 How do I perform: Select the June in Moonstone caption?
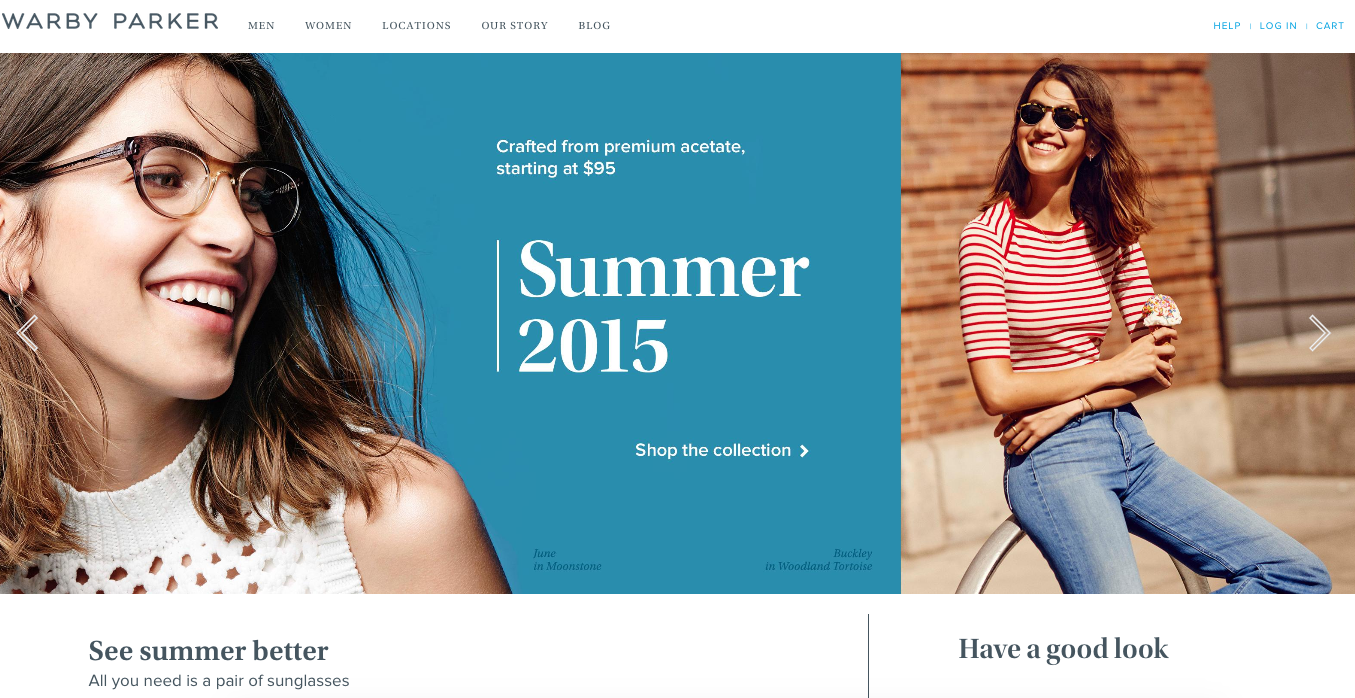tap(567, 560)
